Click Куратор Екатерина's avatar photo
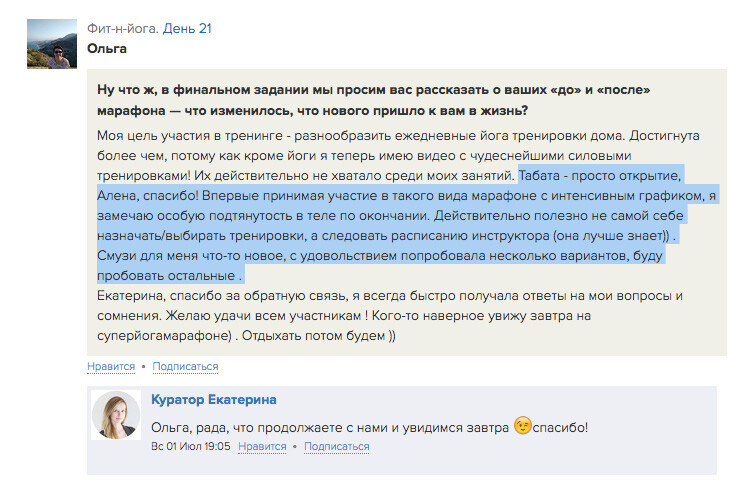Image resolution: width=748 pixels, height=497 pixels. (116, 415)
